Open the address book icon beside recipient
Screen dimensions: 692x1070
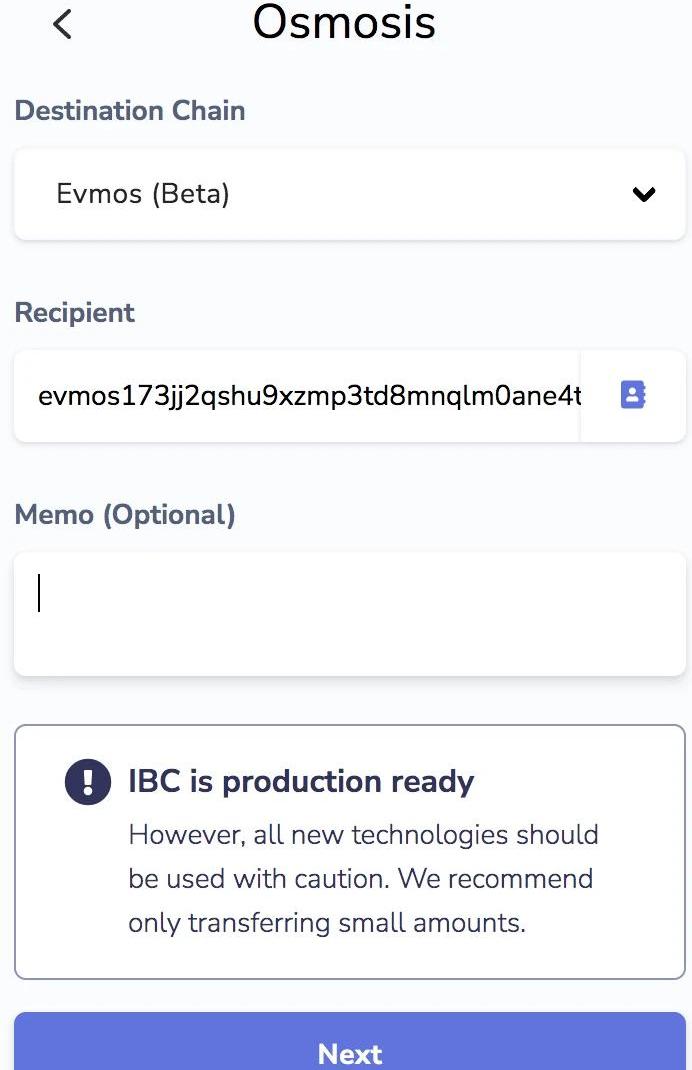point(633,394)
